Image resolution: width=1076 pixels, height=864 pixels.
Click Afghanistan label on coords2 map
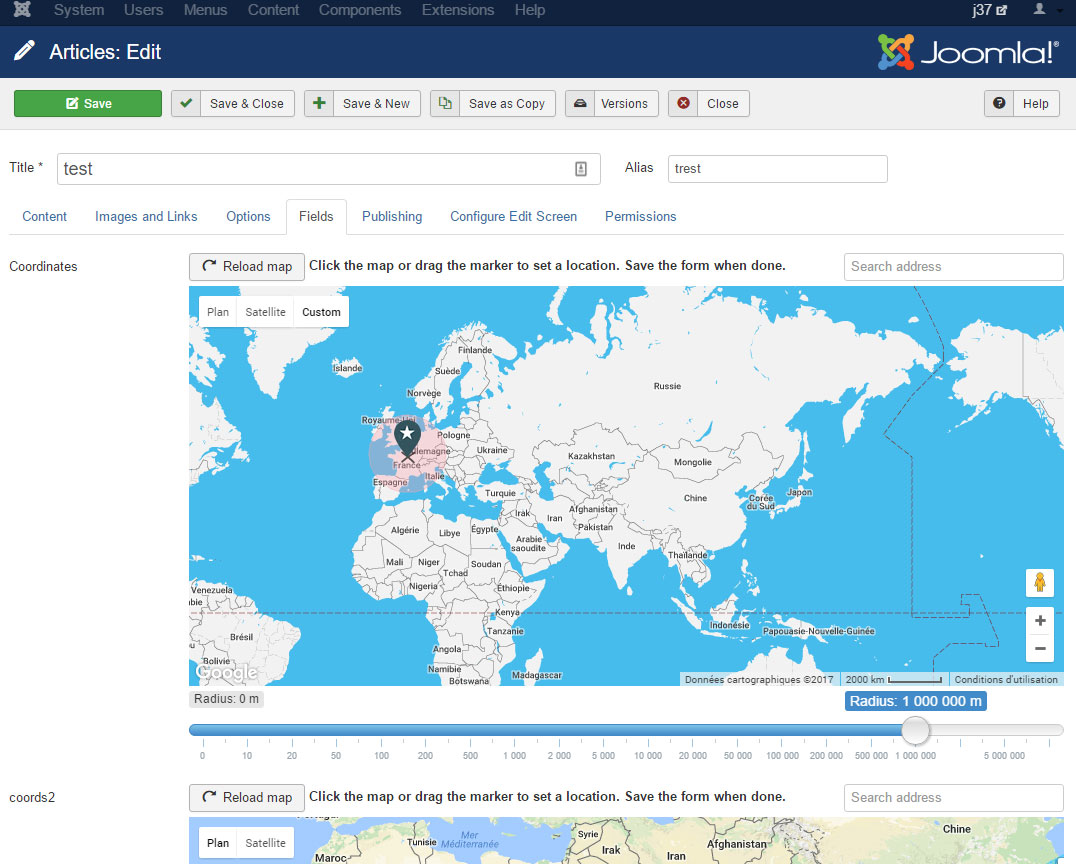[x=736, y=845]
